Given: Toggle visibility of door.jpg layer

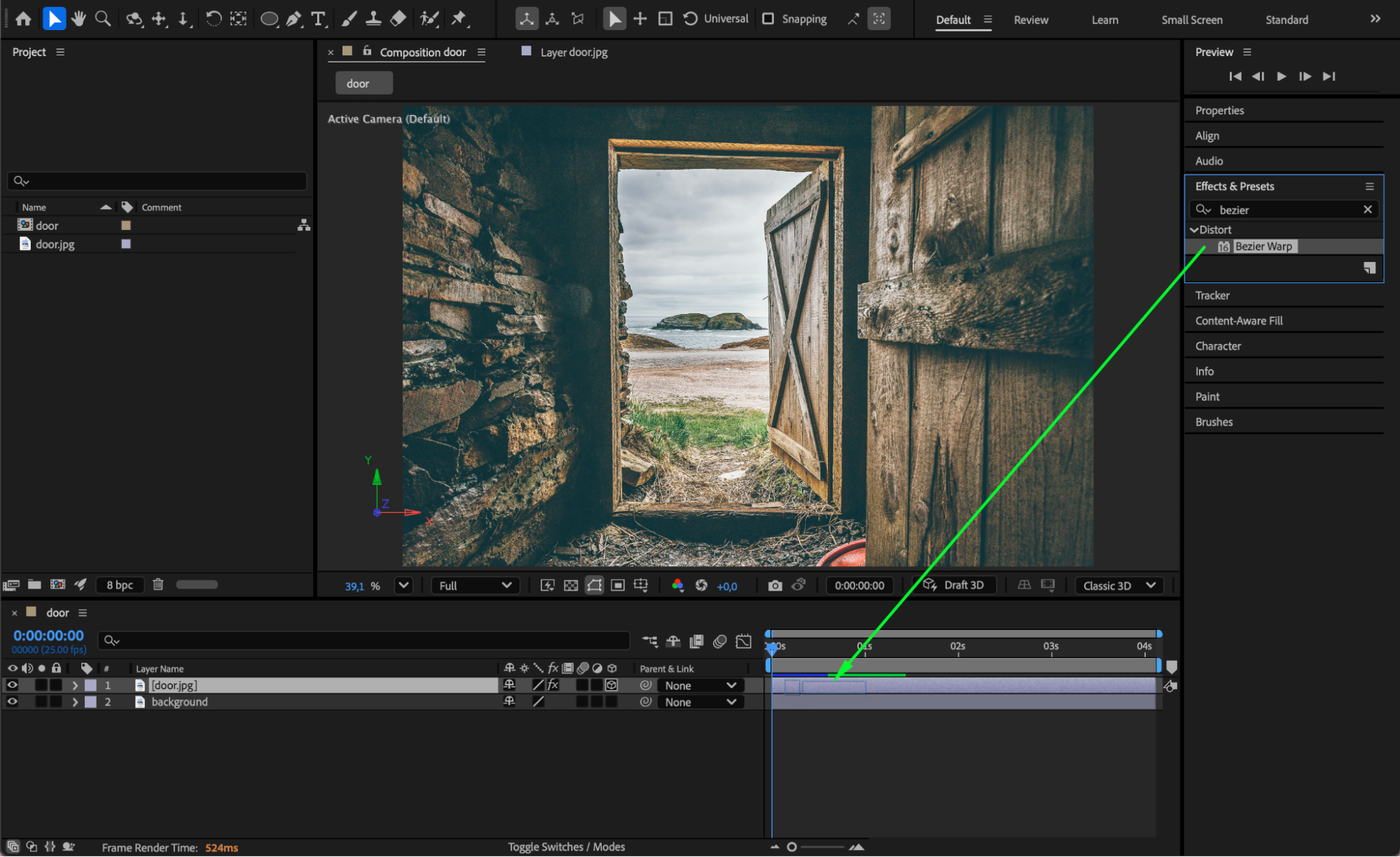Looking at the screenshot, I should pyautogui.click(x=12, y=685).
